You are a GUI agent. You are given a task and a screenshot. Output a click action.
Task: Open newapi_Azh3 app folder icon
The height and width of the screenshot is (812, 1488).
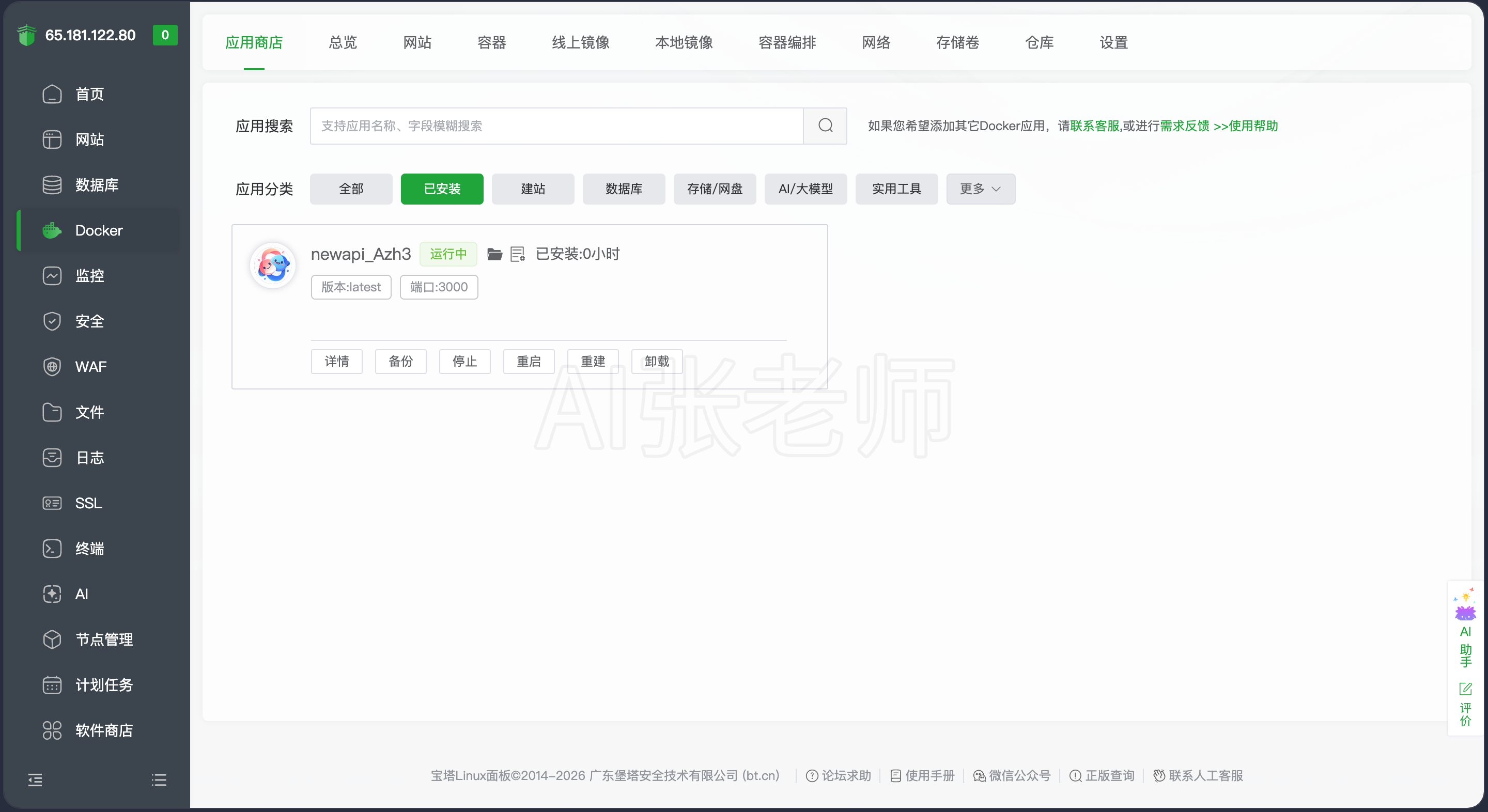[494, 254]
